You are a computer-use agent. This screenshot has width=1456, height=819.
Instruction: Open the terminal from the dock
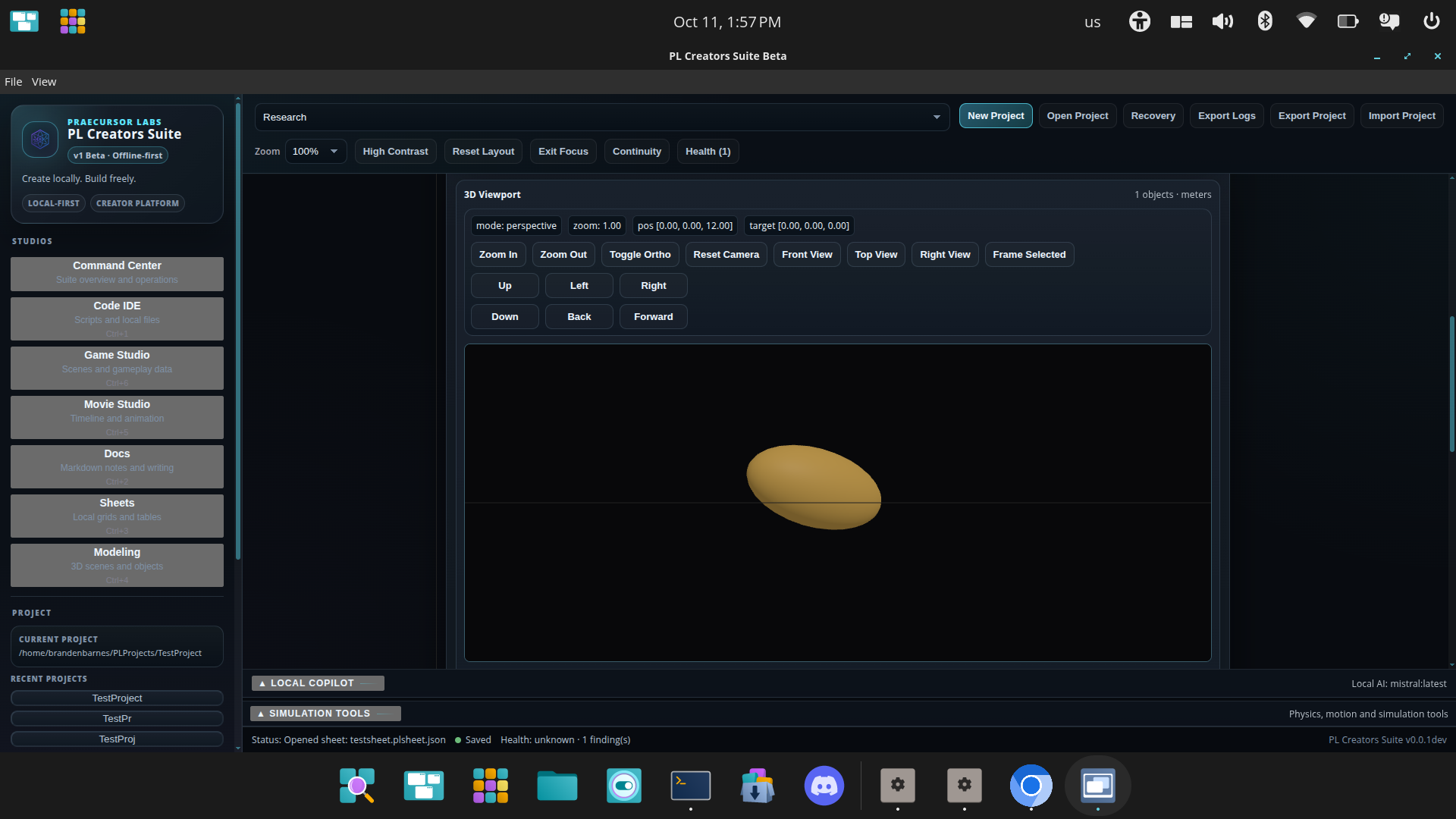tap(691, 786)
